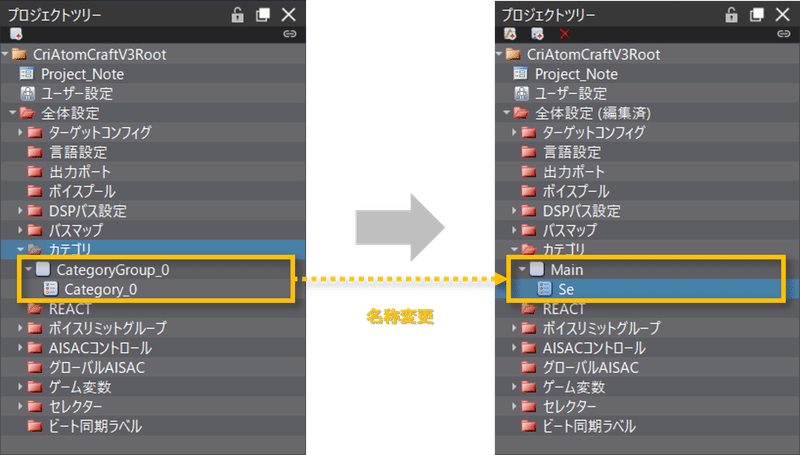Collapse 全体設定 node in left tree

13,112
